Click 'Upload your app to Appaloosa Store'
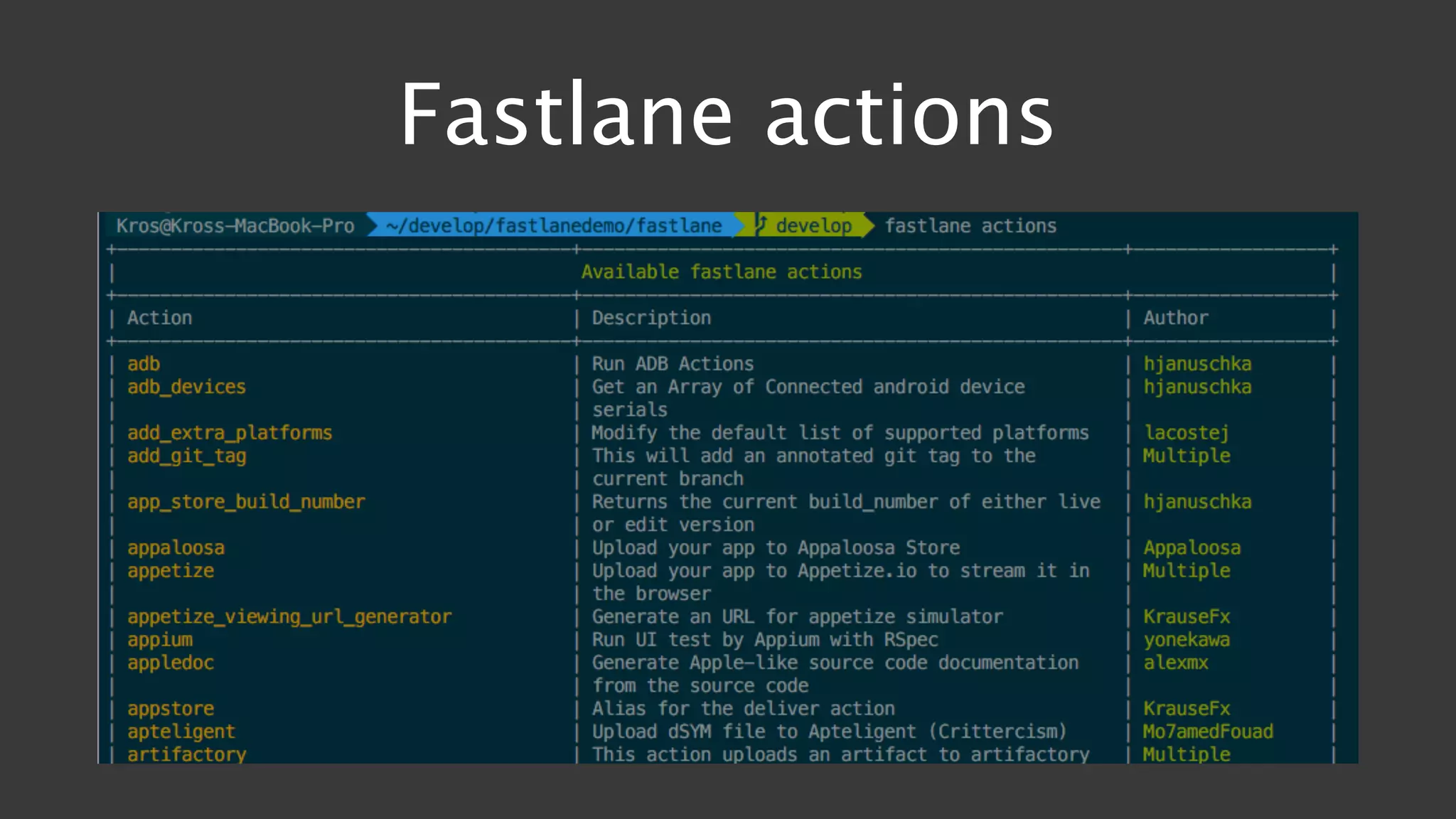This screenshot has height=819, width=1456. [x=776, y=548]
